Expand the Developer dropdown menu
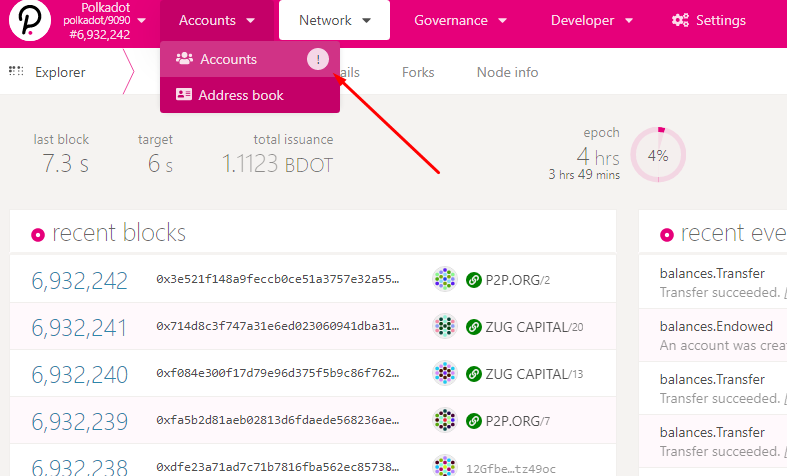Screen dimensions: 787x476 coord(593,20)
